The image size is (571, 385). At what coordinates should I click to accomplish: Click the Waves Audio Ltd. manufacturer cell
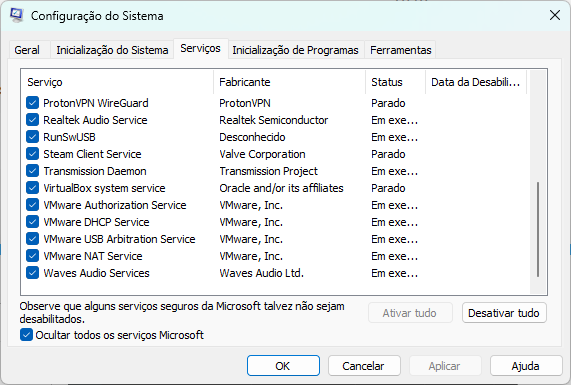[x=261, y=273]
